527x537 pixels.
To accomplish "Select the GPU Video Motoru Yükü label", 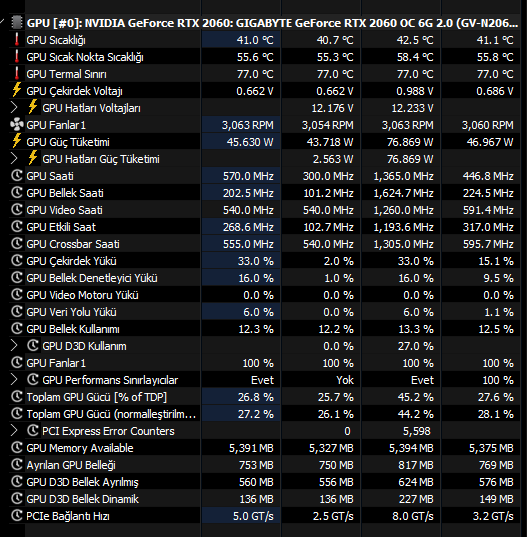I will (x=82, y=295).
